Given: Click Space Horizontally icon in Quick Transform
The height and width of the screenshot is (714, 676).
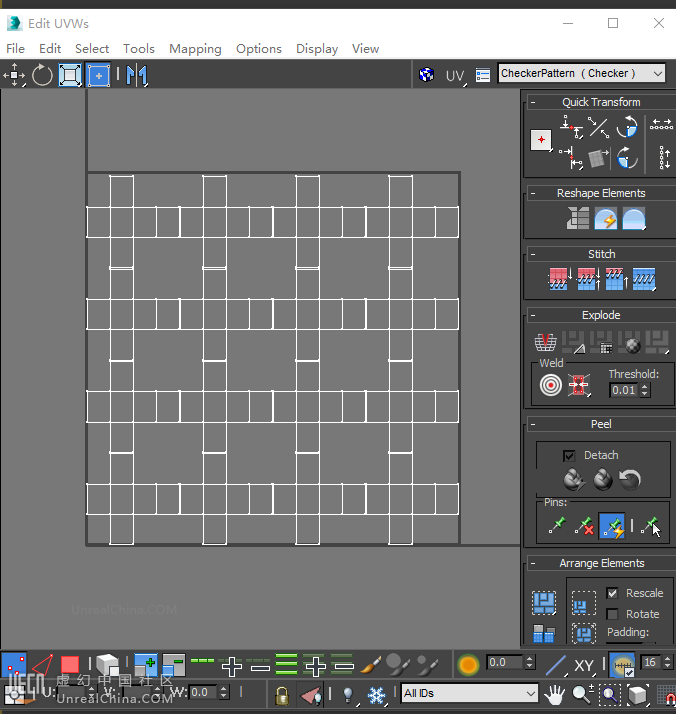Looking at the screenshot, I should 661,124.
